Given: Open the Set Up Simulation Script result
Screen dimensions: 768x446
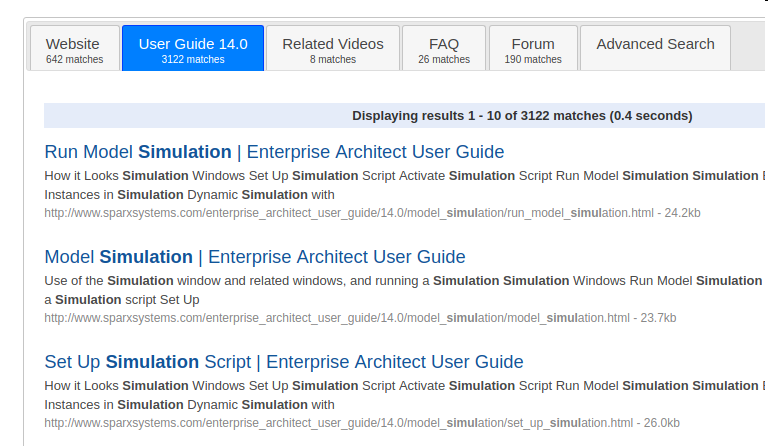Looking at the screenshot, I should coord(284,362).
